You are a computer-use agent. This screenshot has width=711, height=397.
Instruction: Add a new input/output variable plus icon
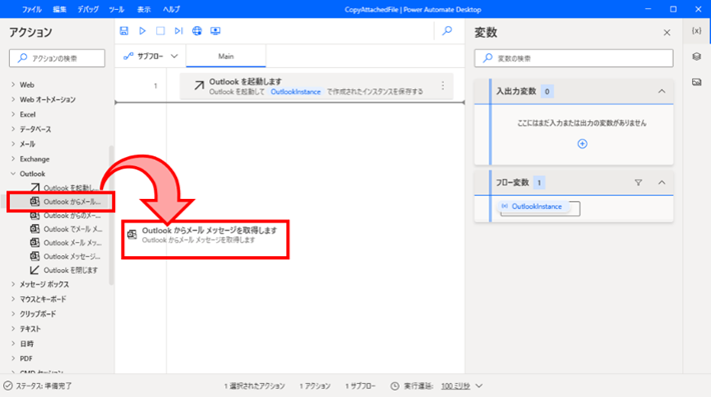pyautogui.click(x=582, y=144)
